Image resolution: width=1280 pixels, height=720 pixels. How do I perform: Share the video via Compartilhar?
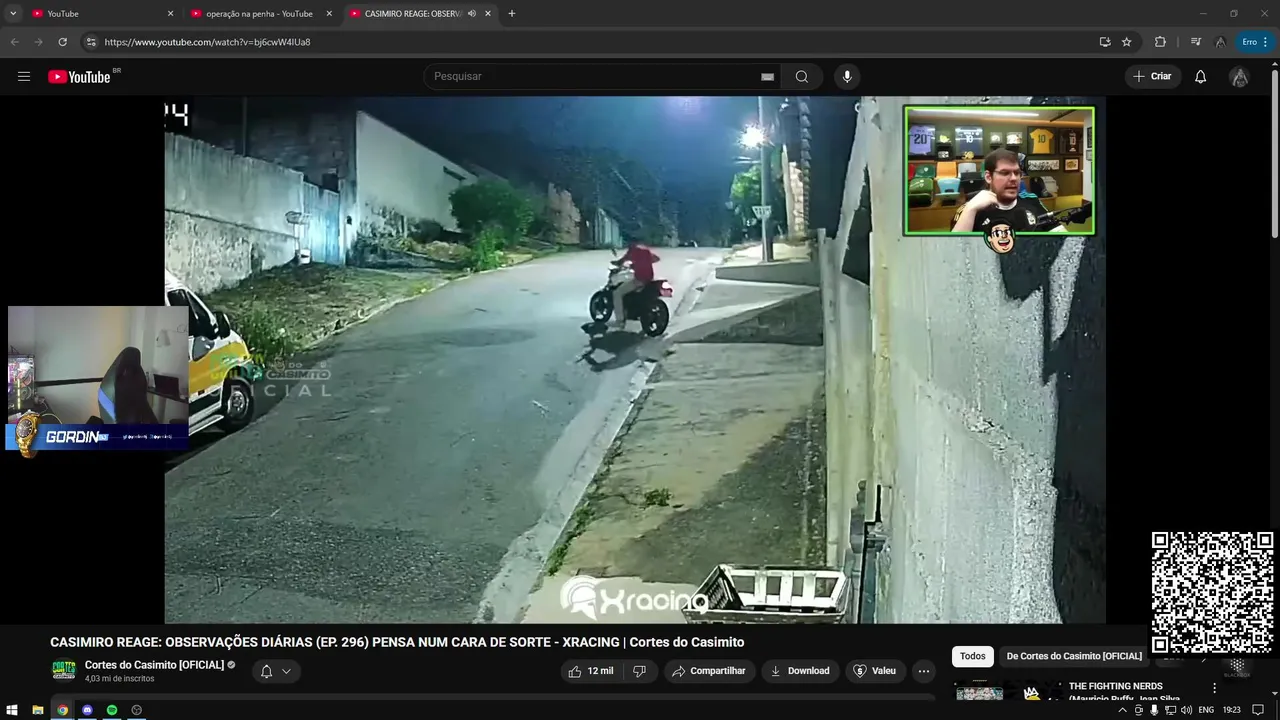point(709,671)
